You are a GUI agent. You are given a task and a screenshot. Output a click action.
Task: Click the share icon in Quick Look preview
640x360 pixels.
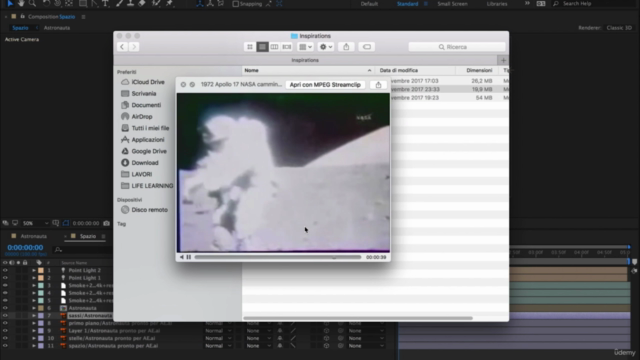(378, 84)
